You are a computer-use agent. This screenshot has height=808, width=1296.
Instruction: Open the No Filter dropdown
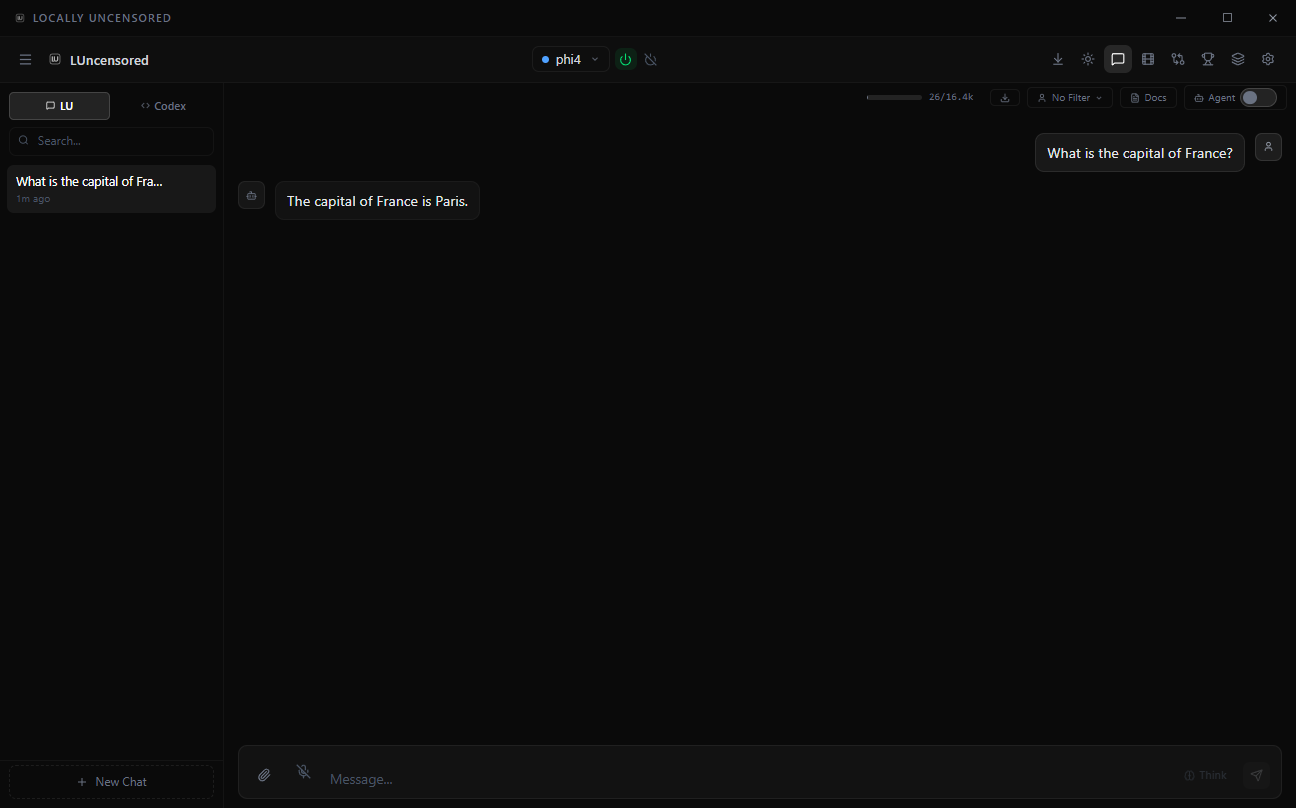[1069, 97]
